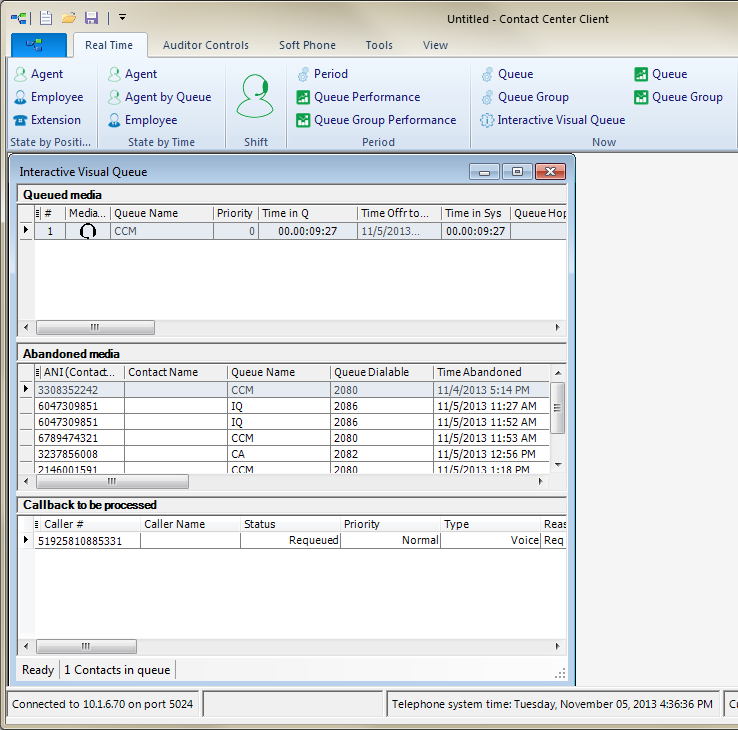Switch to the Auditor Controls tab
738x730 pixels.
205,45
